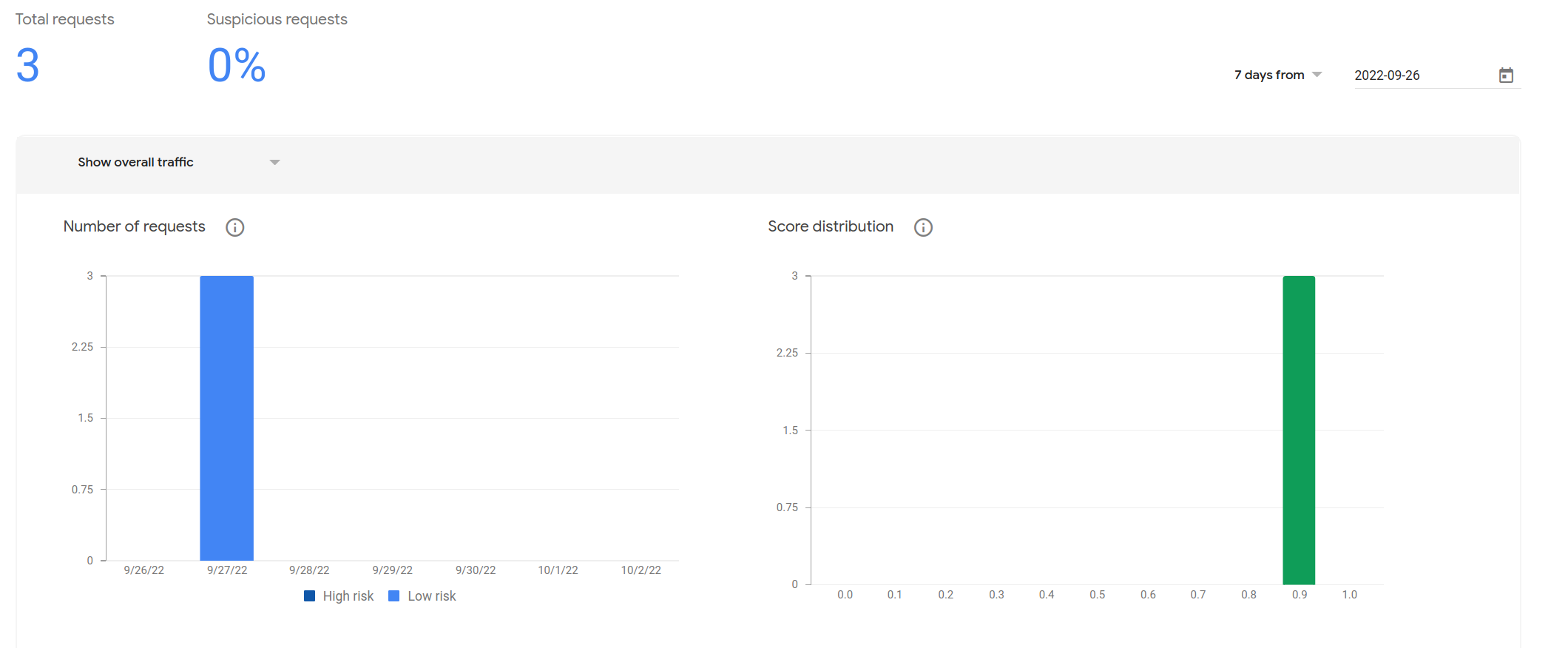Click the green 0.9 score bar
Image resolution: width=1568 pixels, height=648 pixels.
tap(1299, 430)
